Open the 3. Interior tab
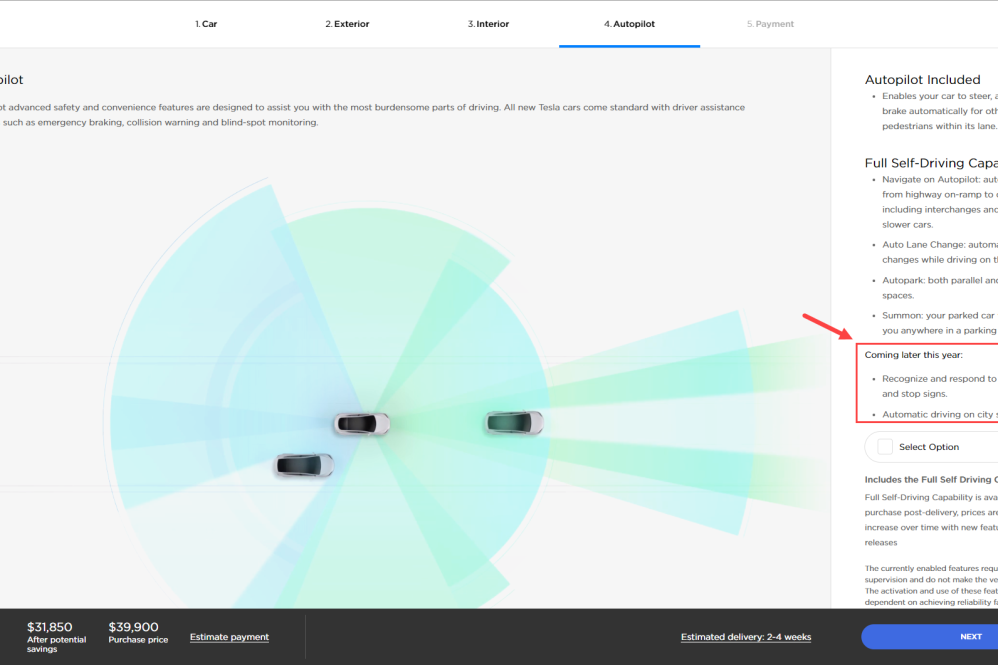The height and width of the screenshot is (665, 998). pyautogui.click(x=488, y=24)
